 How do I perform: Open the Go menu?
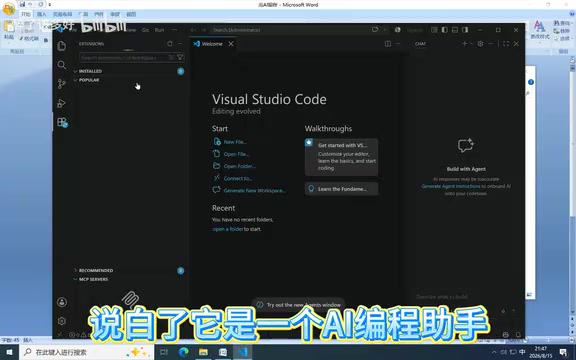click(x=145, y=30)
